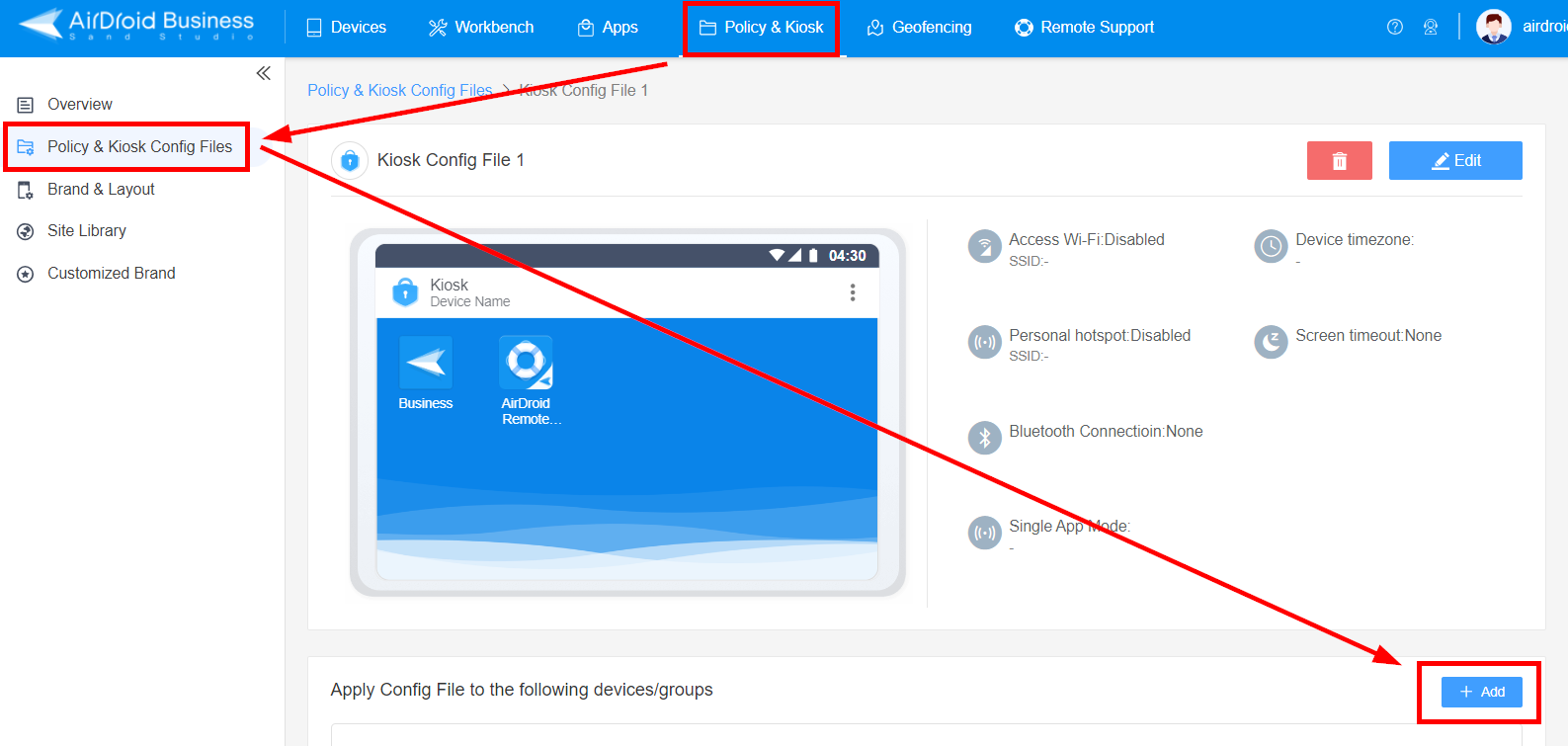
Task: Follow the Policy & Kiosk Config Files breadcrumb
Action: point(400,91)
